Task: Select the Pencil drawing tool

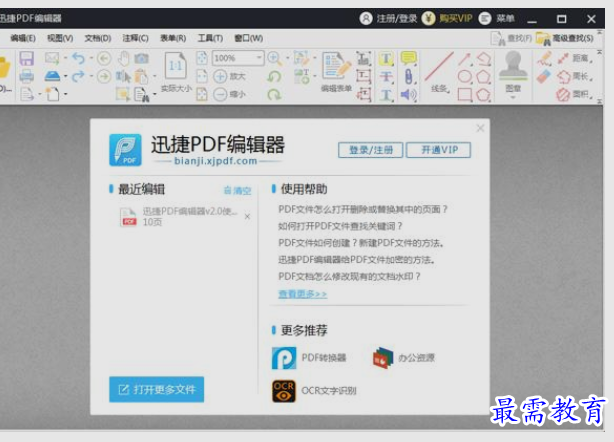Action: tap(544, 59)
